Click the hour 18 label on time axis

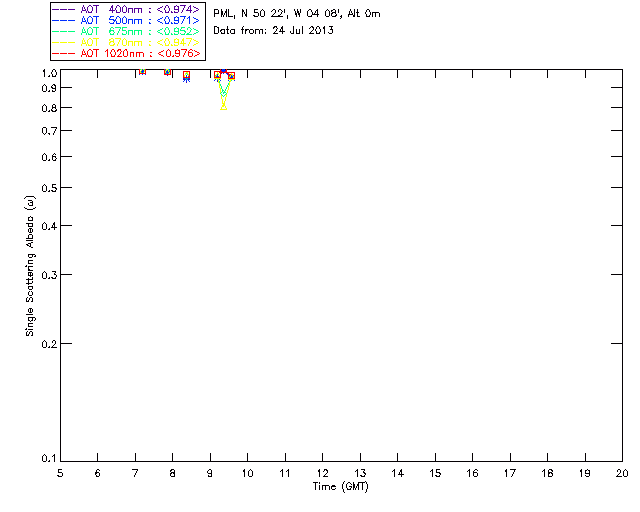(x=548, y=474)
